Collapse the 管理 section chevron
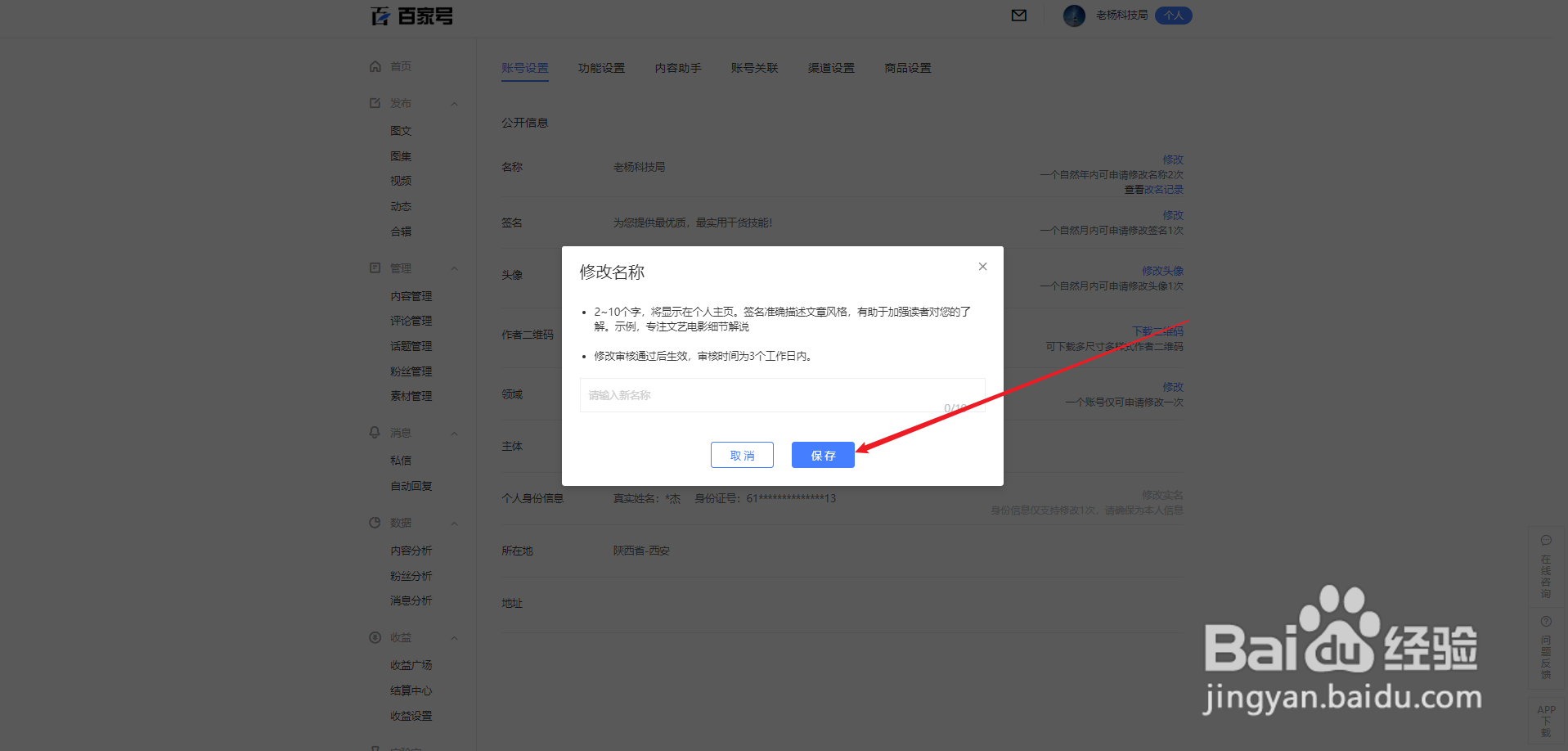1568x751 pixels. point(455,269)
